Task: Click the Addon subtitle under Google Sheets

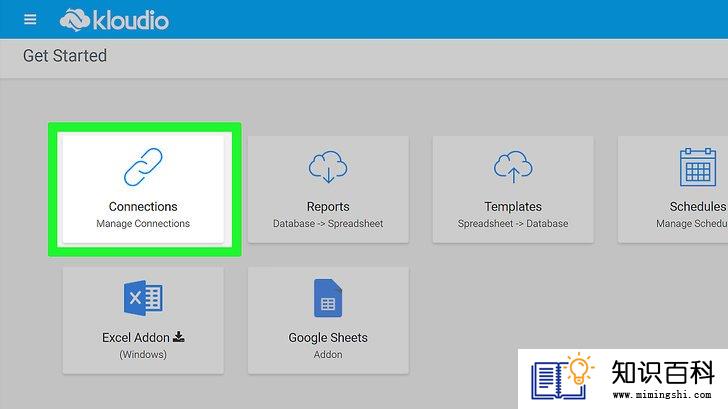Action: pos(328,355)
